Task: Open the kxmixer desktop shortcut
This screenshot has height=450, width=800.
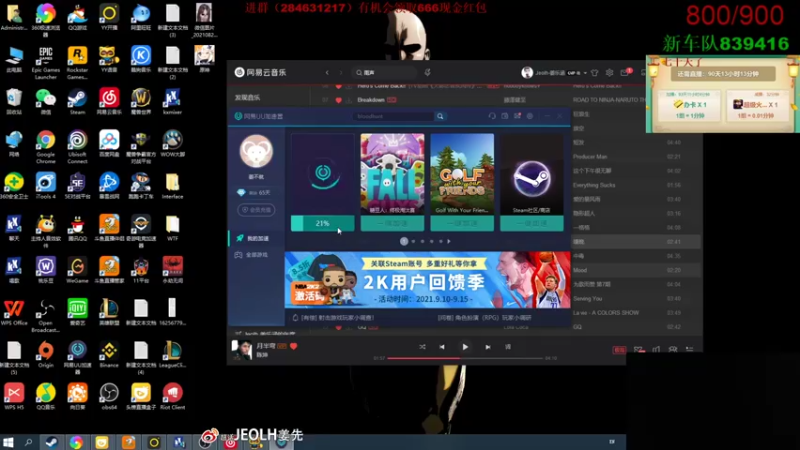Action: click(172, 101)
